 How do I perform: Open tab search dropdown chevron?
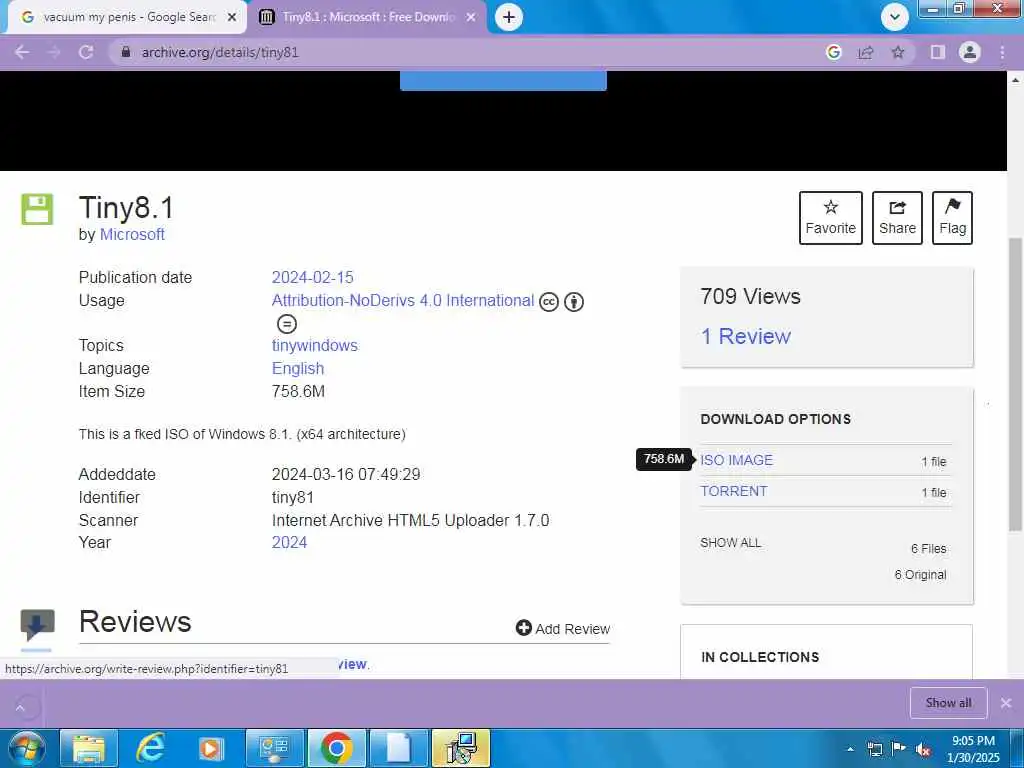coord(895,17)
